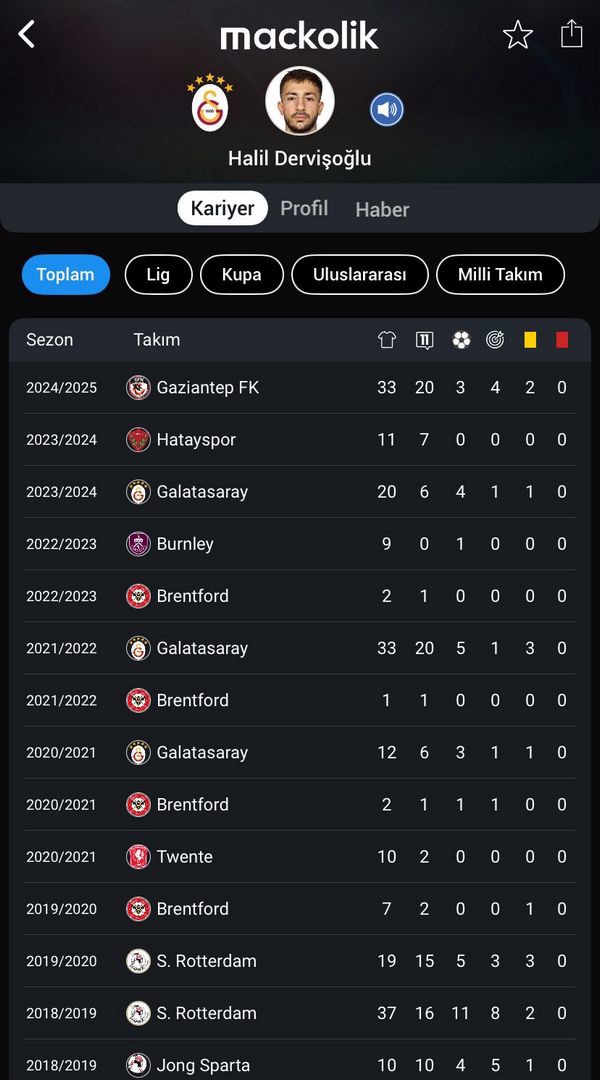Switch to the Profil tab

304,208
